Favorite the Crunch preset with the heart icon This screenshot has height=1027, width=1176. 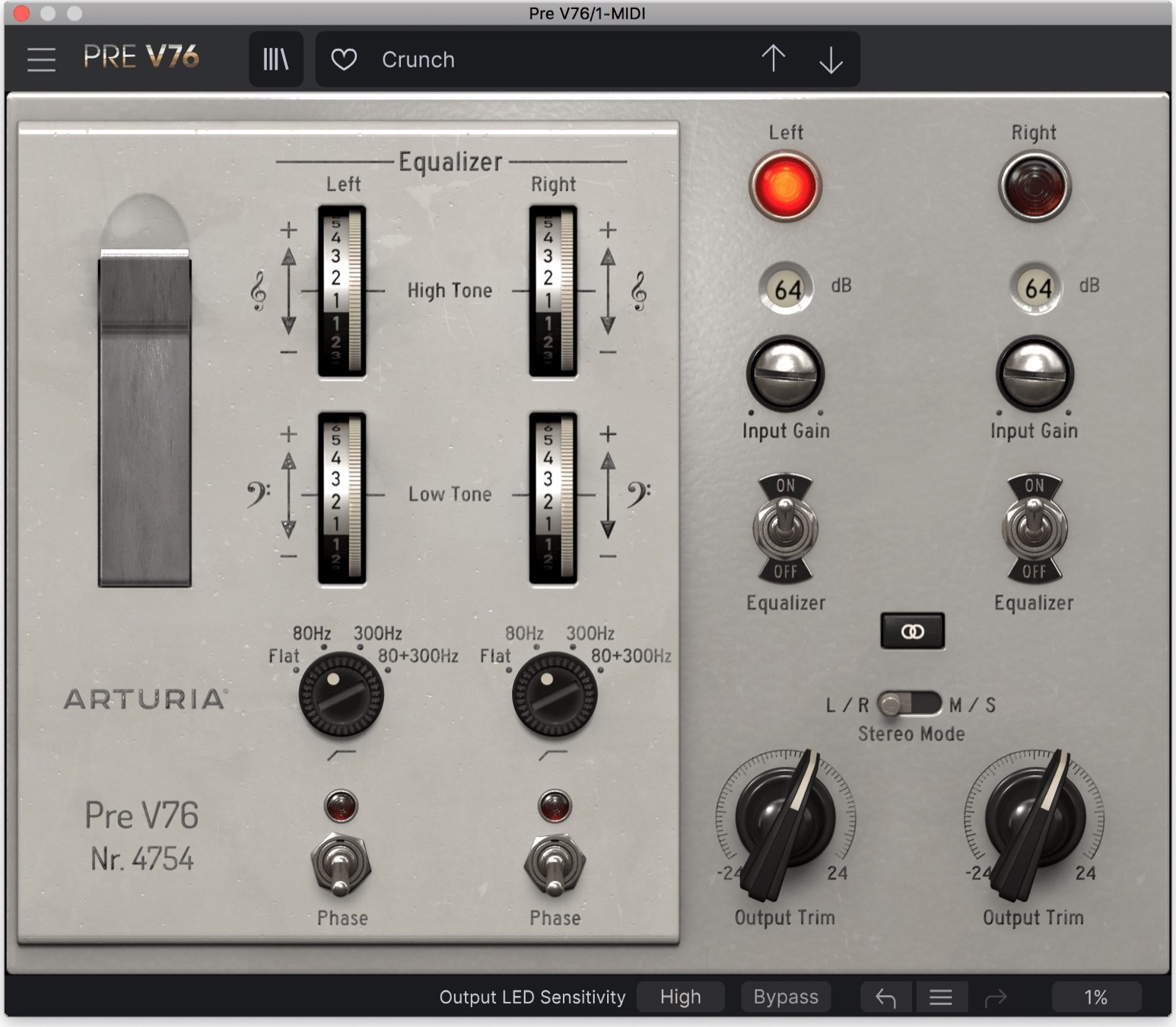(x=344, y=59)
